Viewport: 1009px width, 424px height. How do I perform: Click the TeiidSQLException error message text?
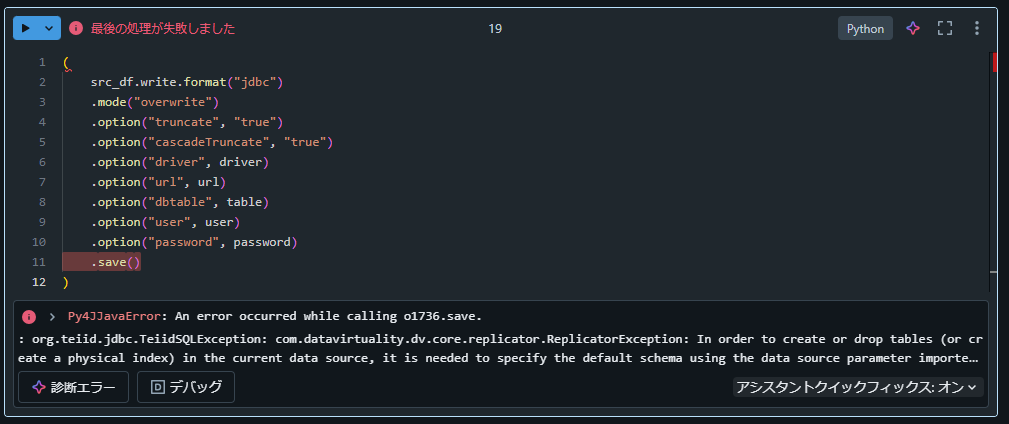click(x=501, y=348)
